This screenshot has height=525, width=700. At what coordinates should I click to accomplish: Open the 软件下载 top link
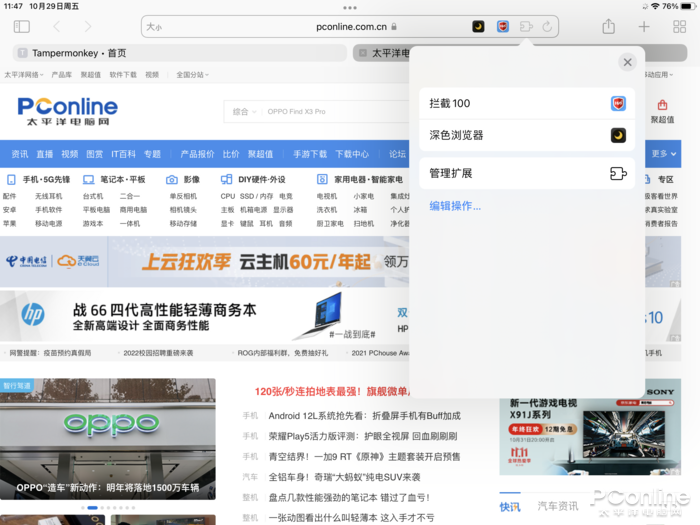123,75
